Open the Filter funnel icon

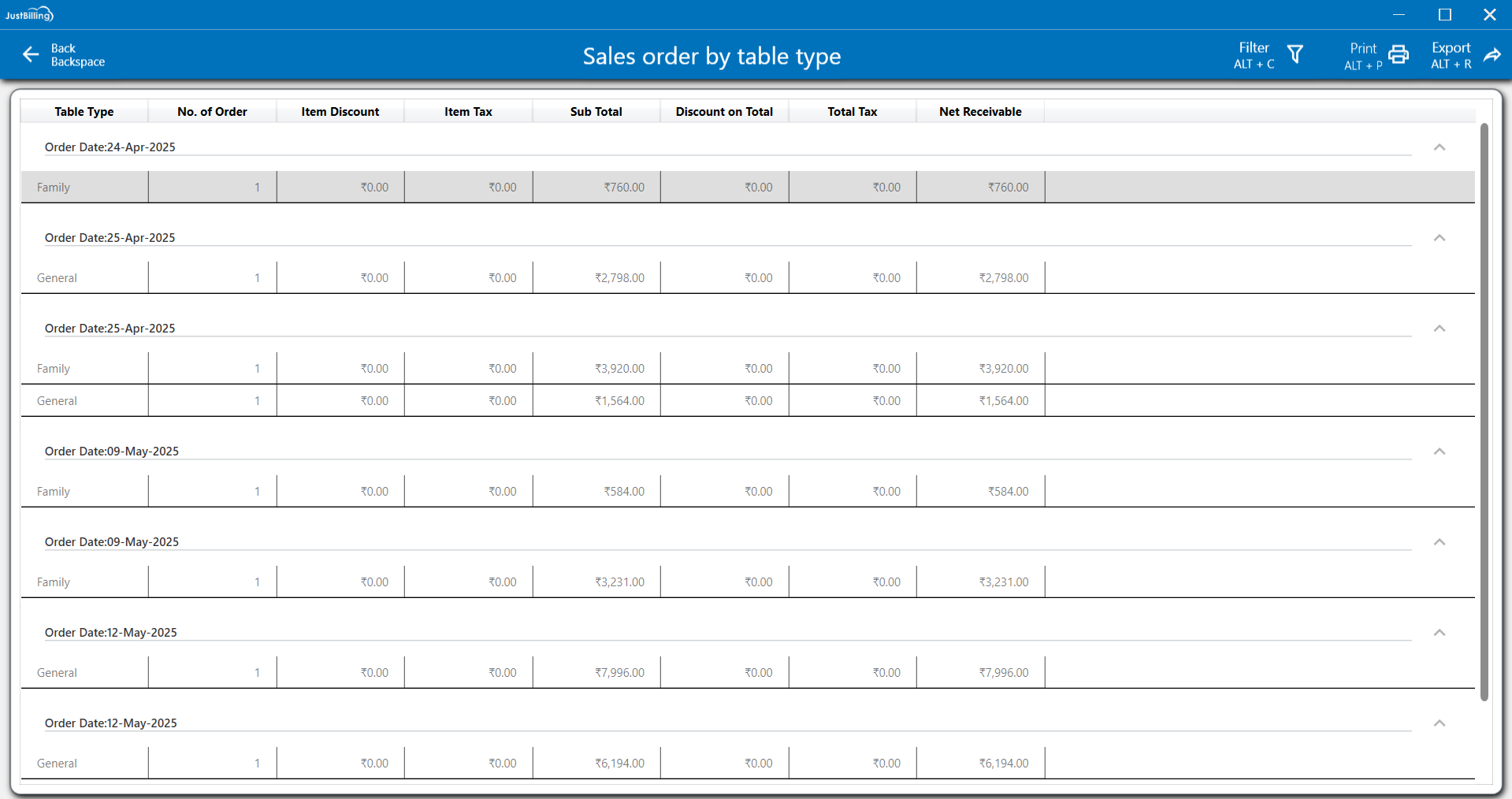click(x=1295, y=54)
